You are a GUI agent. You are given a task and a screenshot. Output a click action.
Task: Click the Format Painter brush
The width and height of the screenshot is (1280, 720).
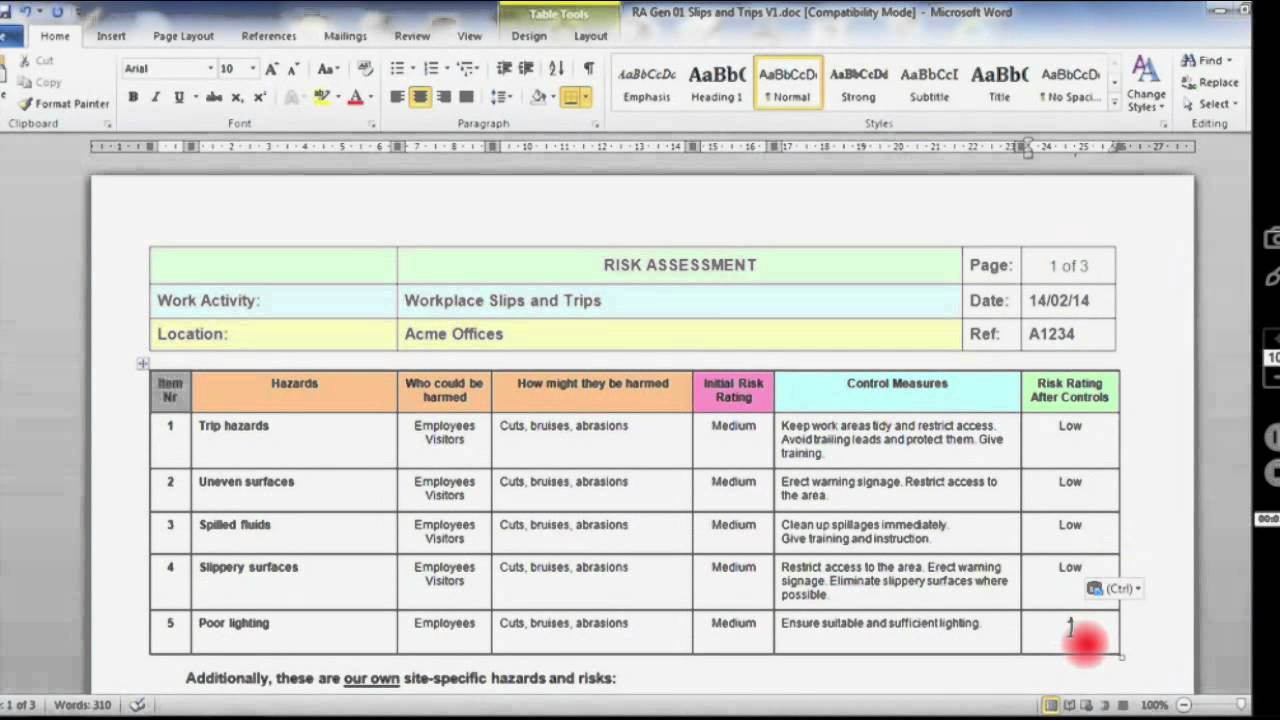click(x=64, y=104)
